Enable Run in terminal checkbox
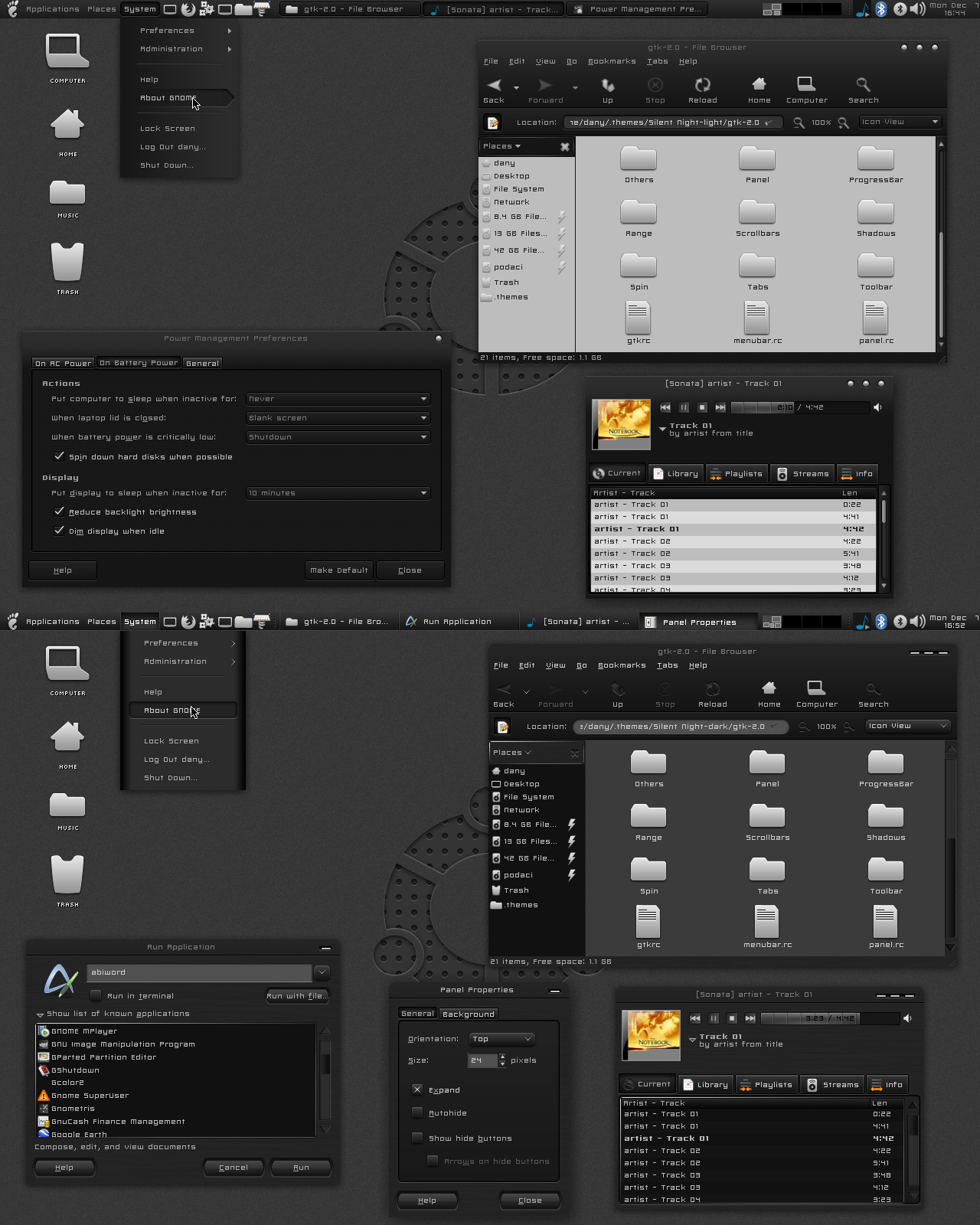The height and width of the screenshot is (1225, 980). tap(96, 995)
